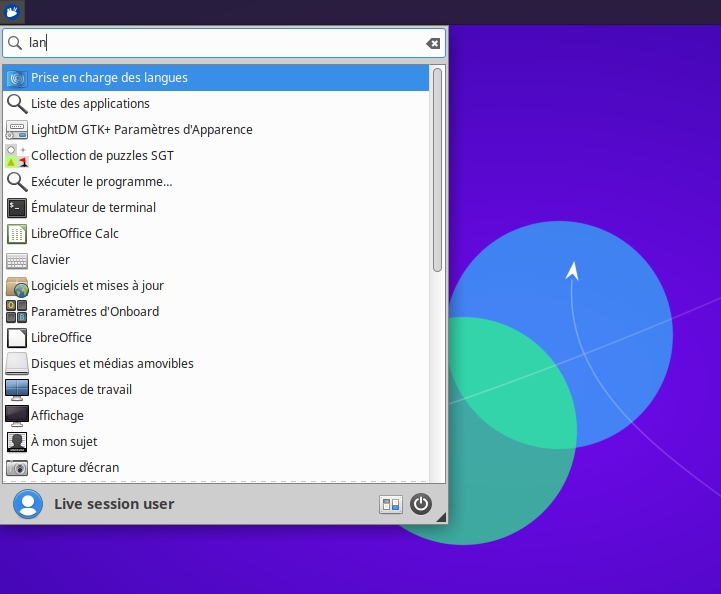Open Paramètres d'Onboard icon
This screenshot has width=721, height=594.
click(x=17, y=312)
